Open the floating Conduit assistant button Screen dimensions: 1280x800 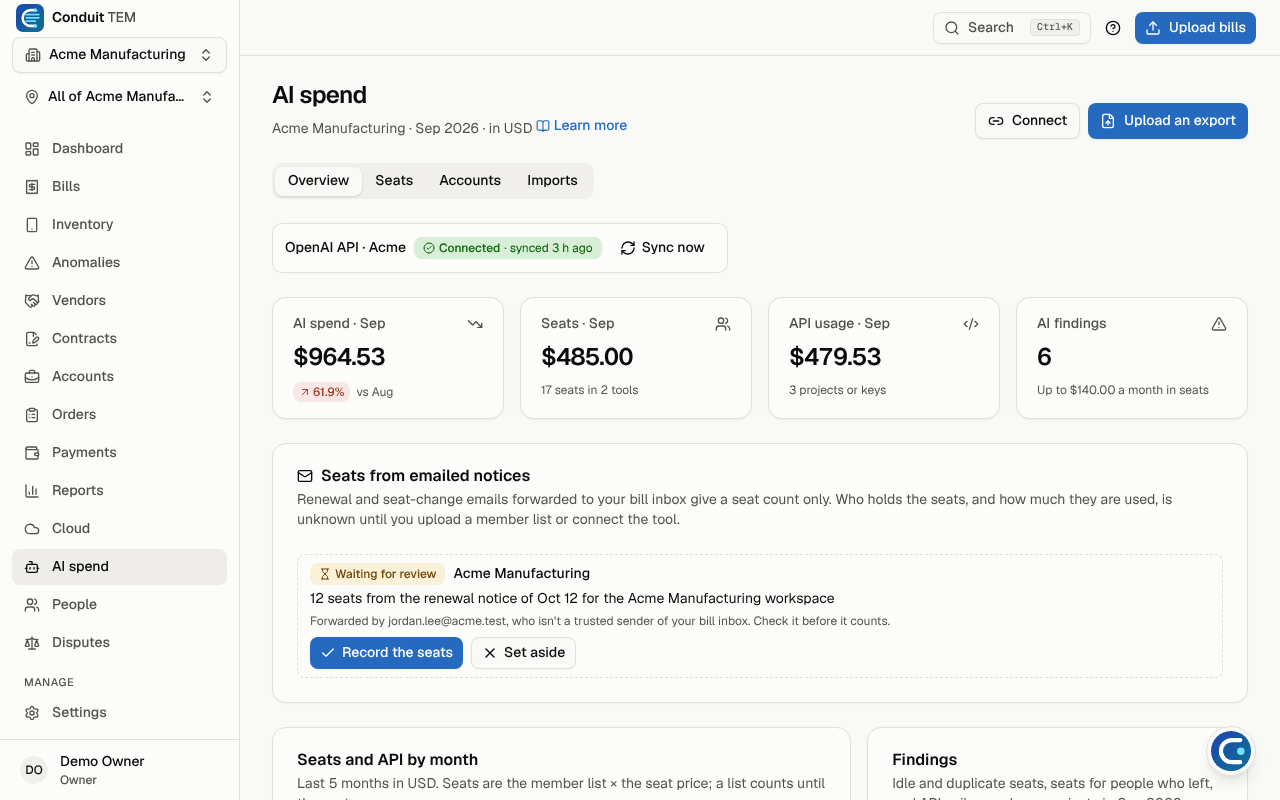point(1231,751)
